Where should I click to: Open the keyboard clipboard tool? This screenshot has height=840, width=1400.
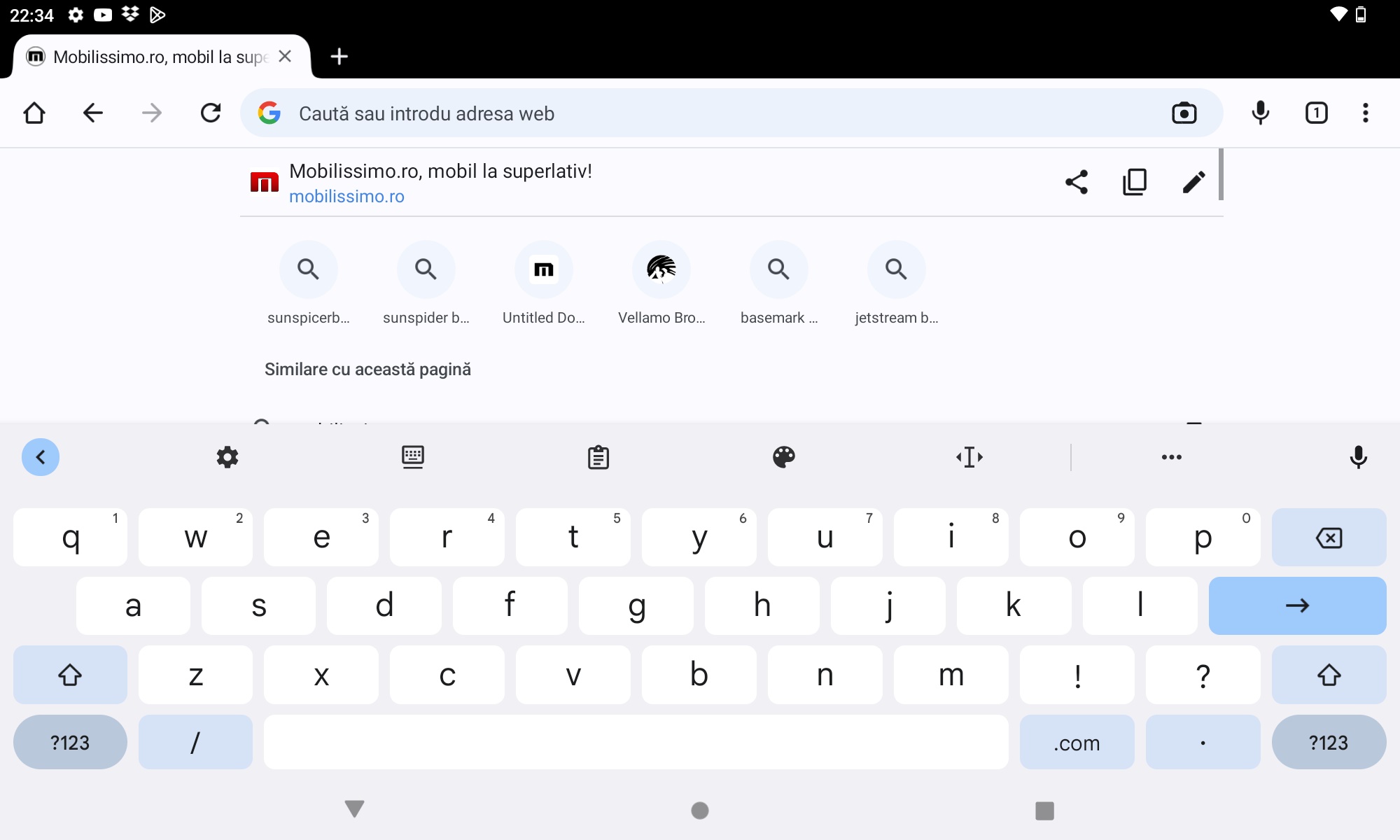[x=598, y=457]
